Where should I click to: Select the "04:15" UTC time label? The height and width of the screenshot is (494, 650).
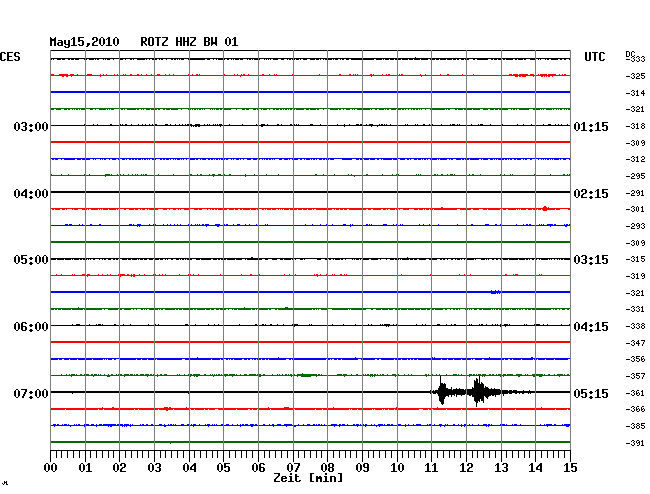click(x=591, y=327)
